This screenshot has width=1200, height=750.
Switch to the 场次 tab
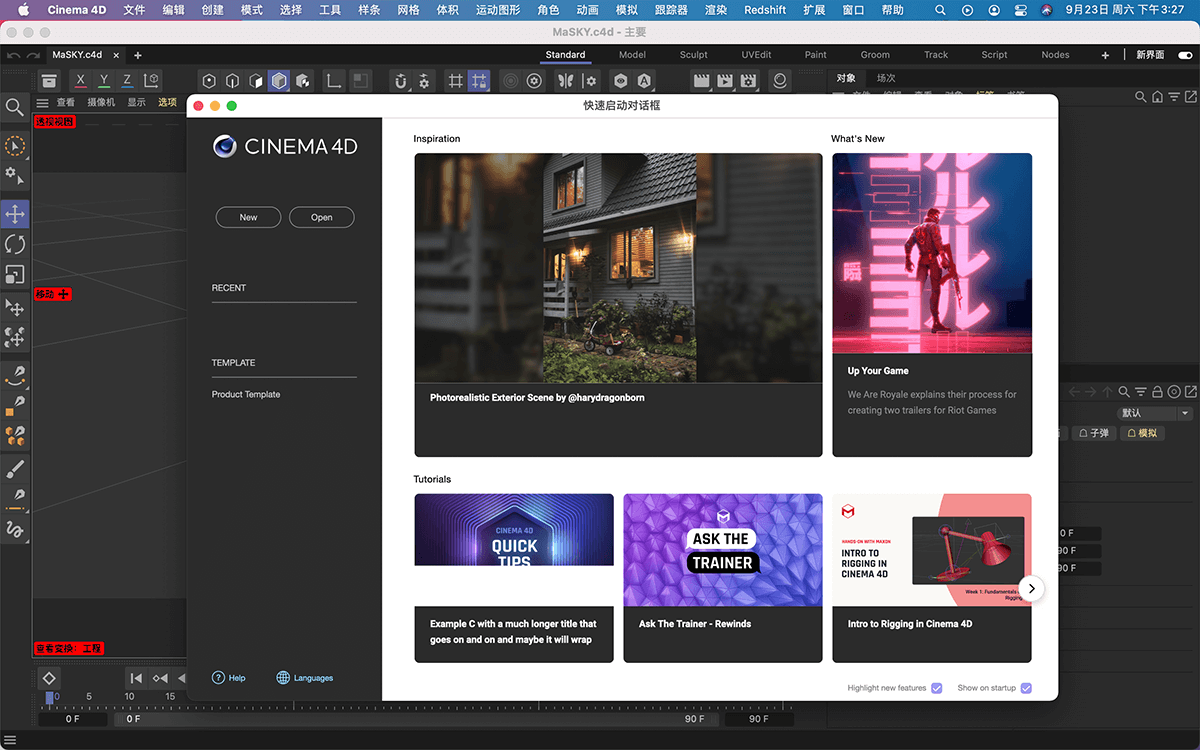tap(886, 78)
